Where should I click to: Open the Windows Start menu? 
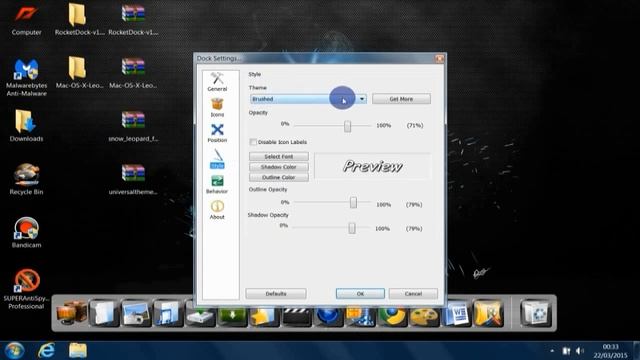pos(14,350)
